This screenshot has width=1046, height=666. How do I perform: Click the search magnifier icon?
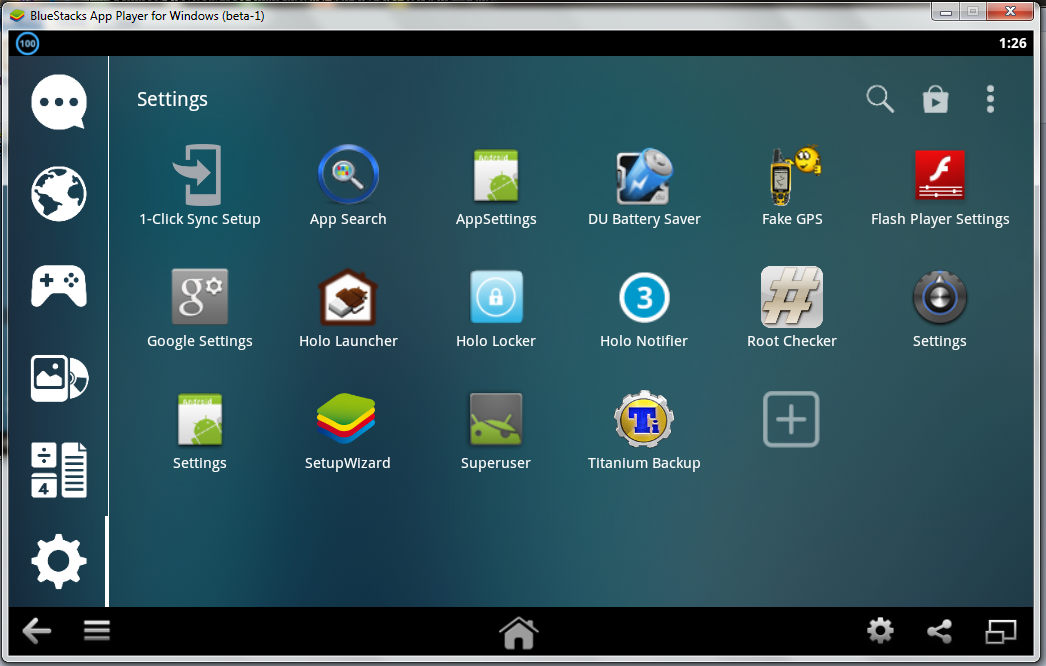point(880,99)
